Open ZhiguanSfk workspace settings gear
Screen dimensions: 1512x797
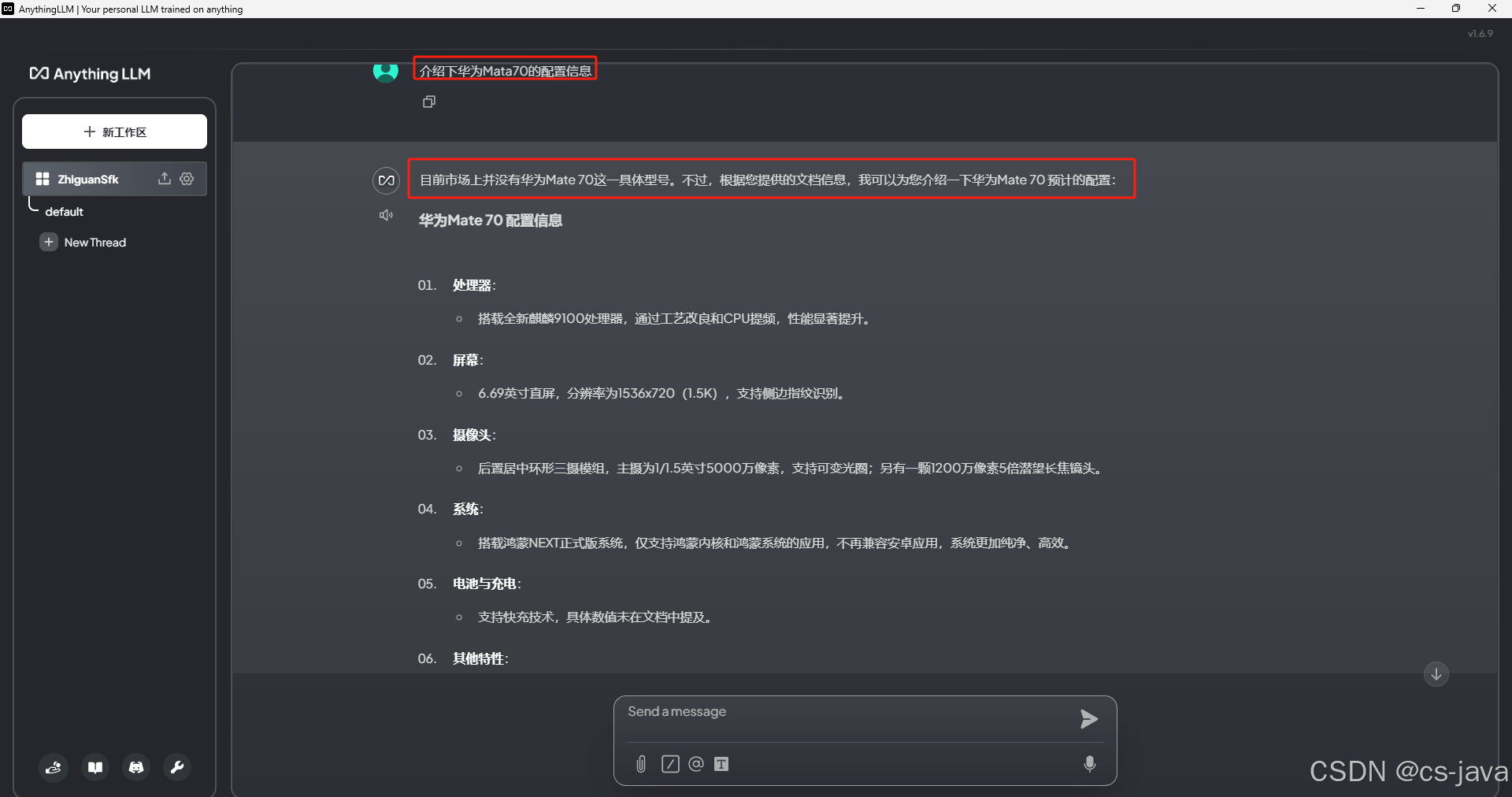click(x=187, y=179)
